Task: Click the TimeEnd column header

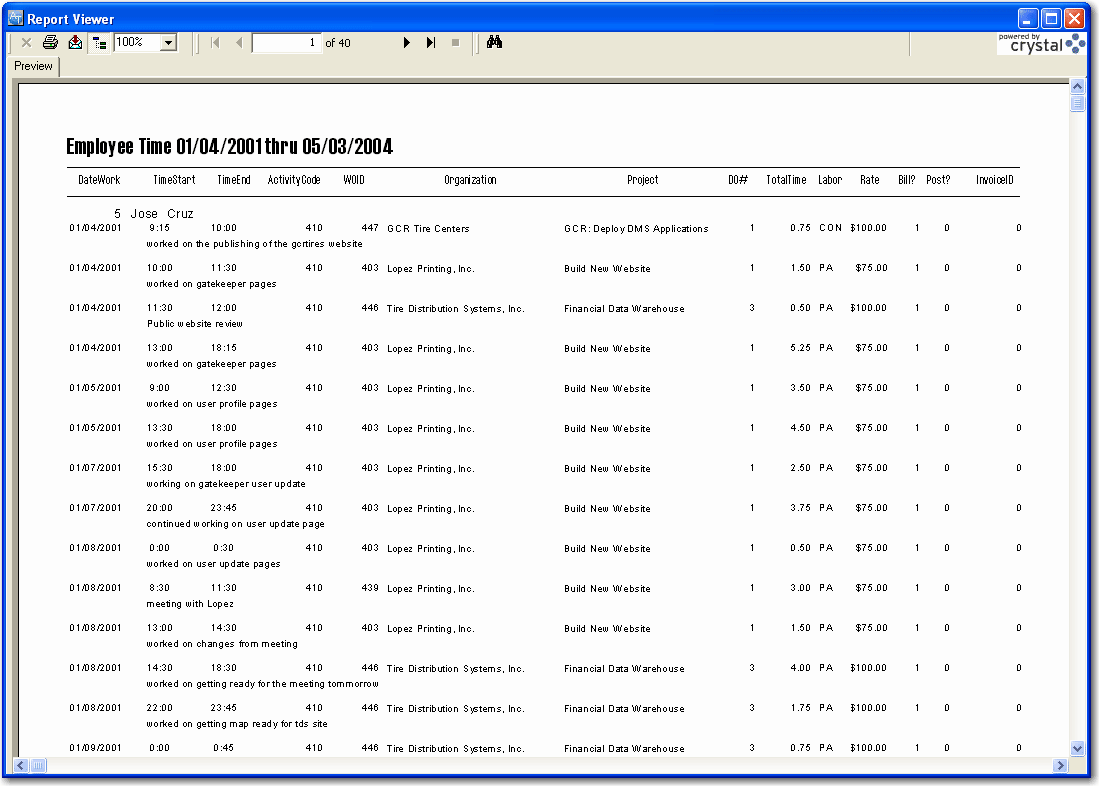Action: tap(233, 180)
